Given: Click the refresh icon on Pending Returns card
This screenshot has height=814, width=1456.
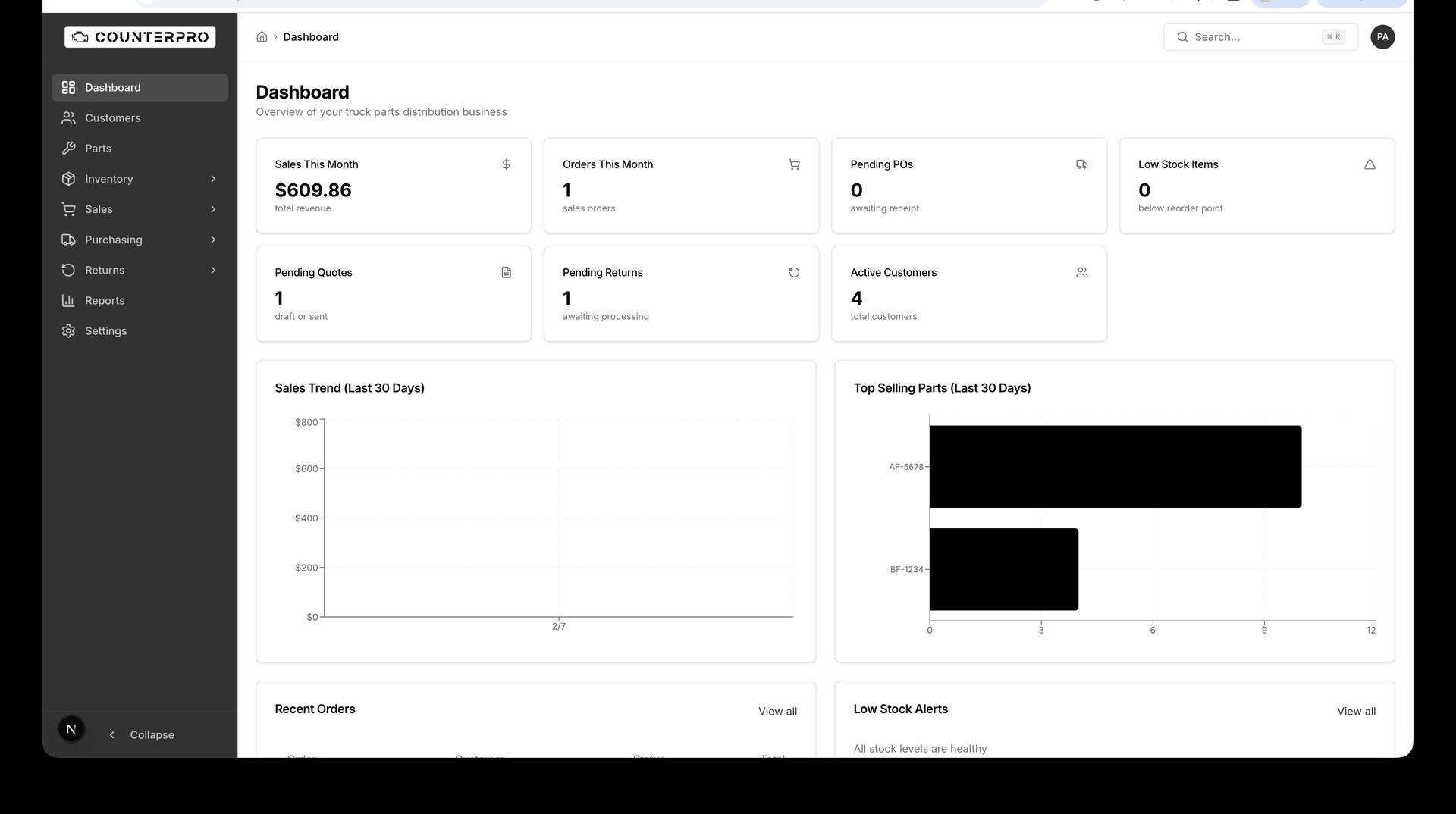Looking at the screenshot, I should 794,272.
